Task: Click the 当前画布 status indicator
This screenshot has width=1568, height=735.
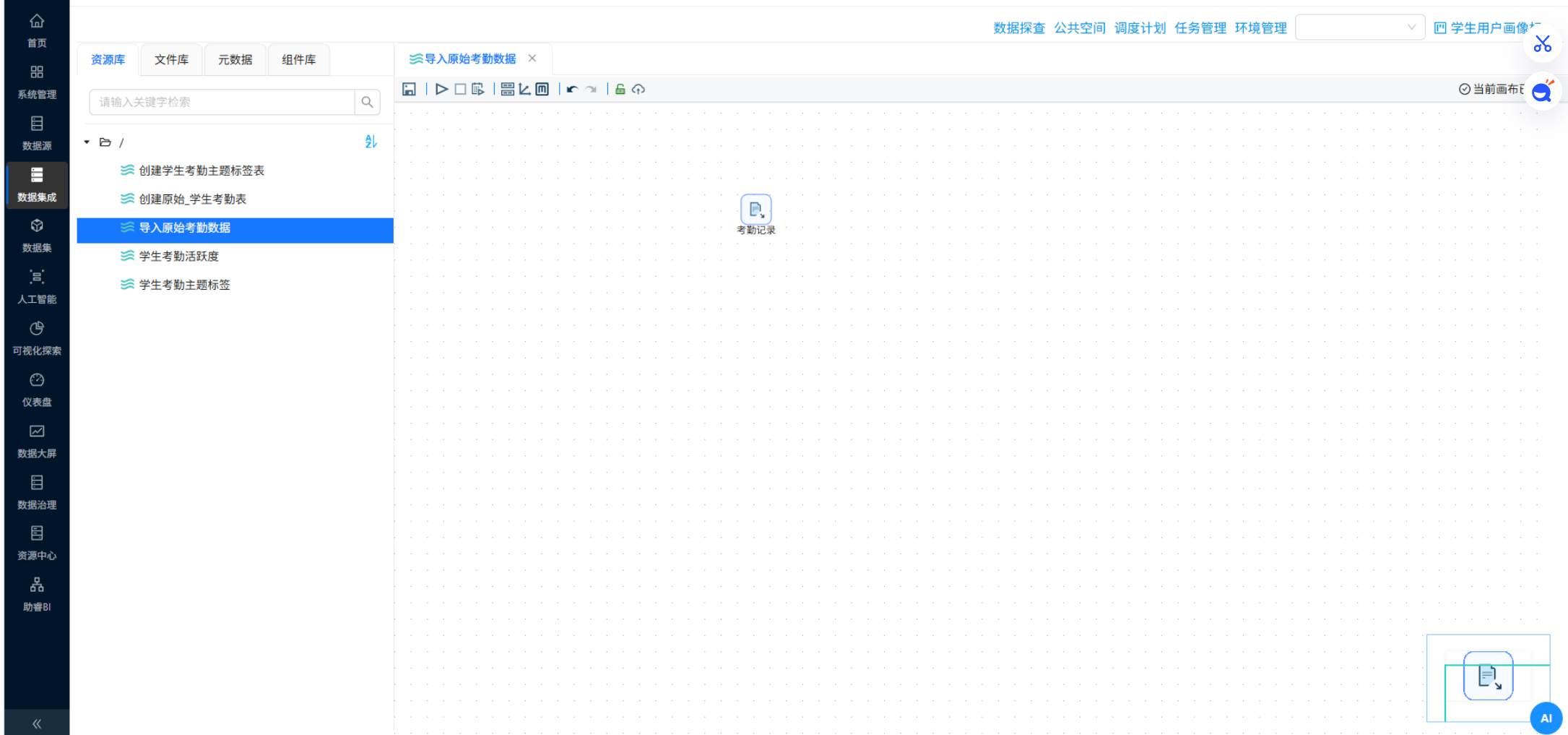Action: 1491,89
